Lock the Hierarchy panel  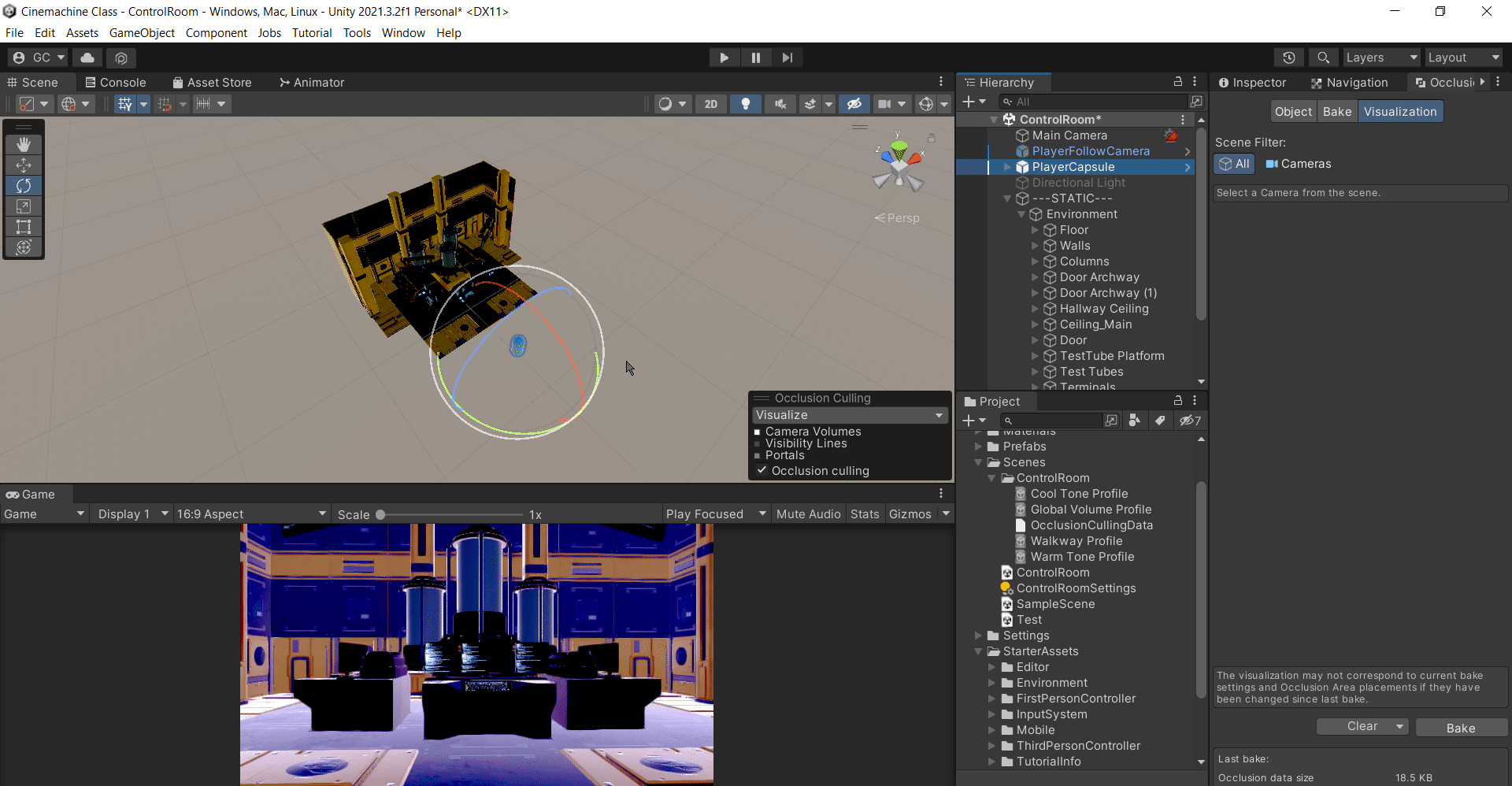coord(1178,82)
